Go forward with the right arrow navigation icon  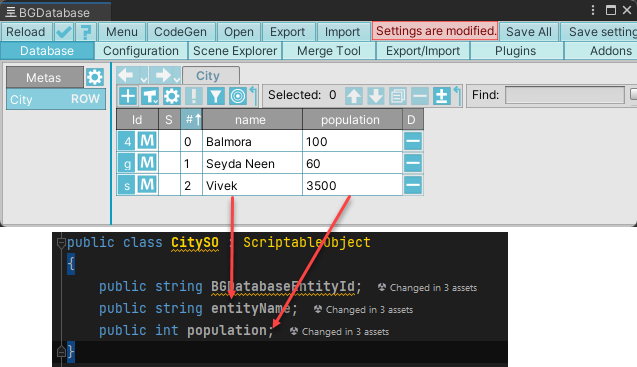click(163, 75)
